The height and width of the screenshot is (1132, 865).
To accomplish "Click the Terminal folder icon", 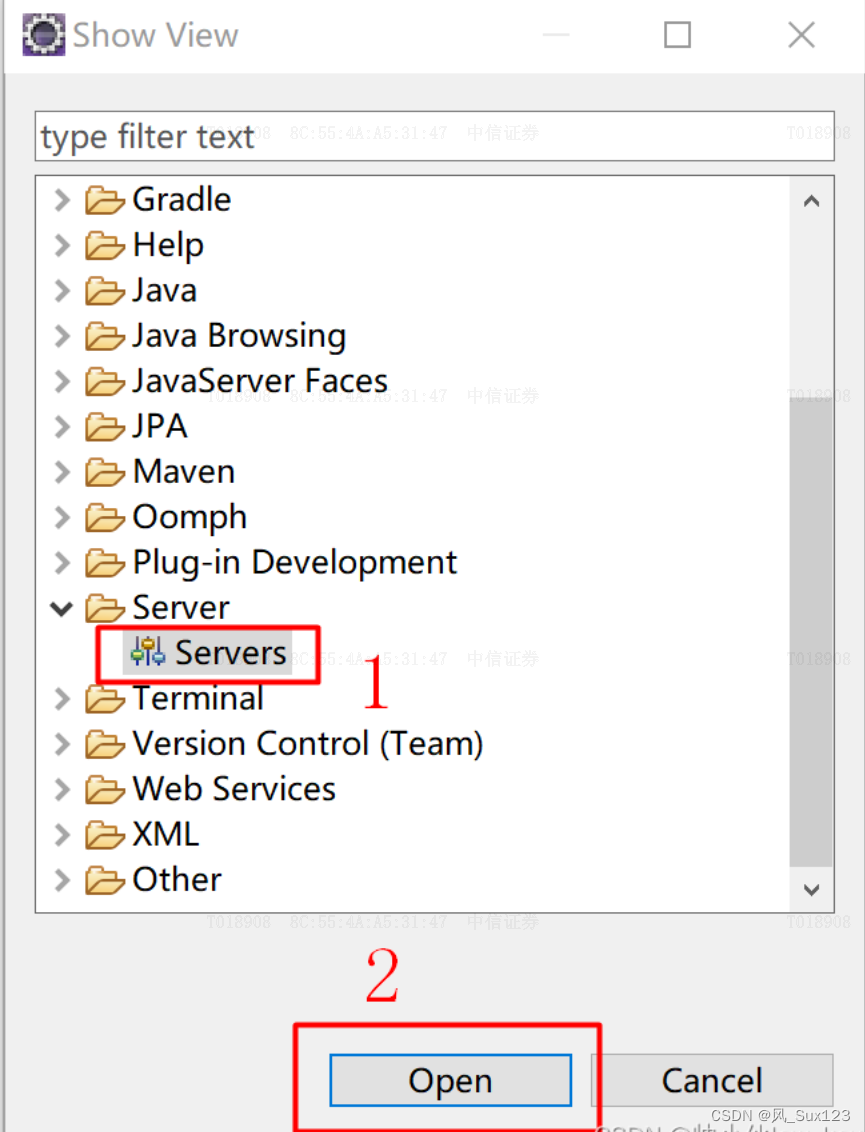I will click(105, 699).
